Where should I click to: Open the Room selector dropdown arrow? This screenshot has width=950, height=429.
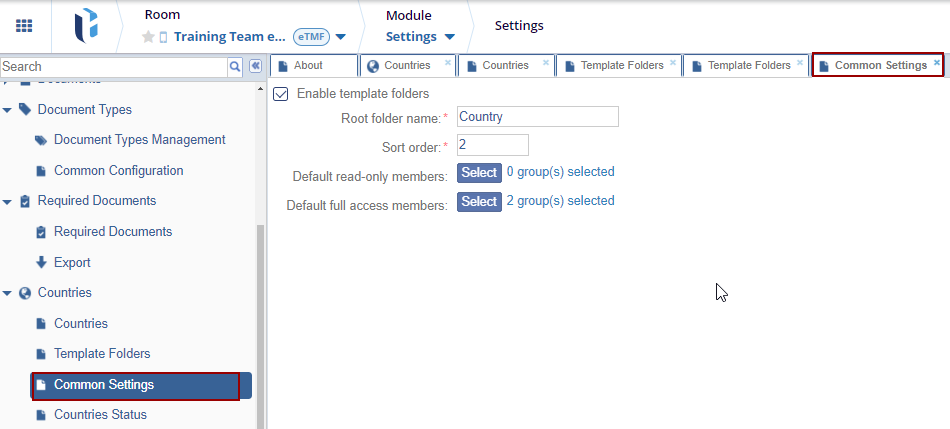click(x=341, y=37)
